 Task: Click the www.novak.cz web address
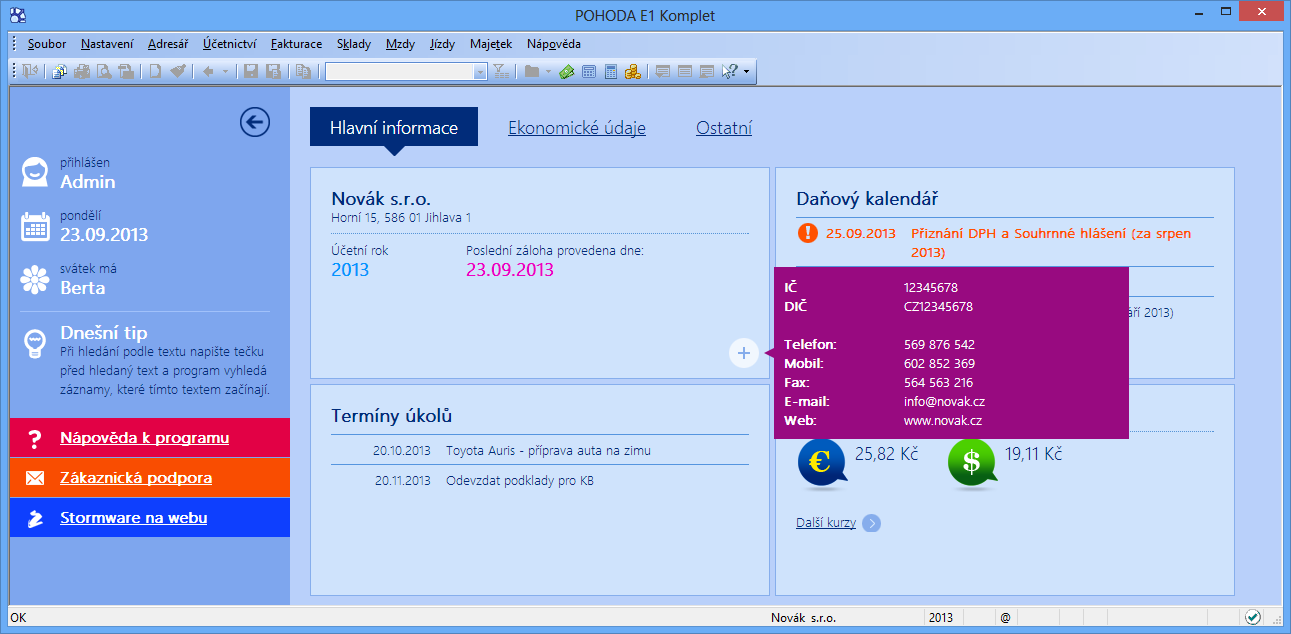point(943,421)
